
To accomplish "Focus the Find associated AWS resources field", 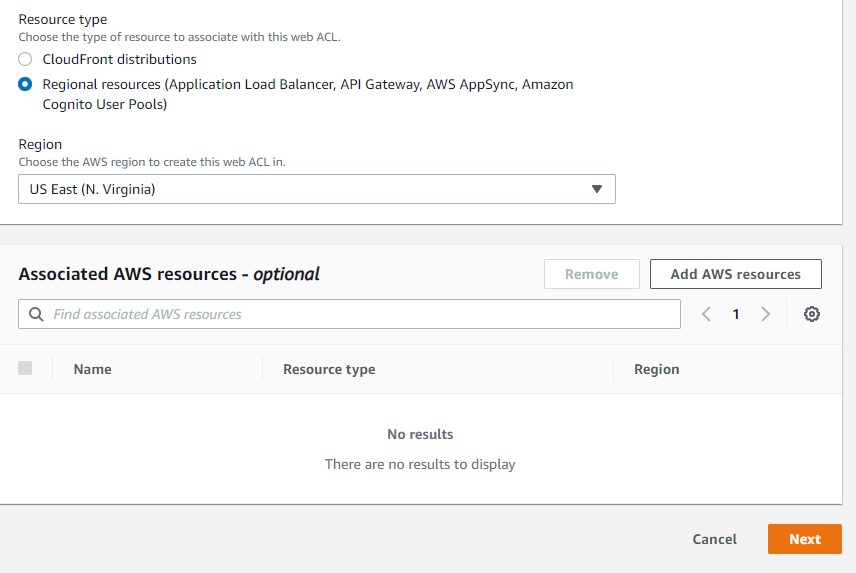I will (349, 314).
